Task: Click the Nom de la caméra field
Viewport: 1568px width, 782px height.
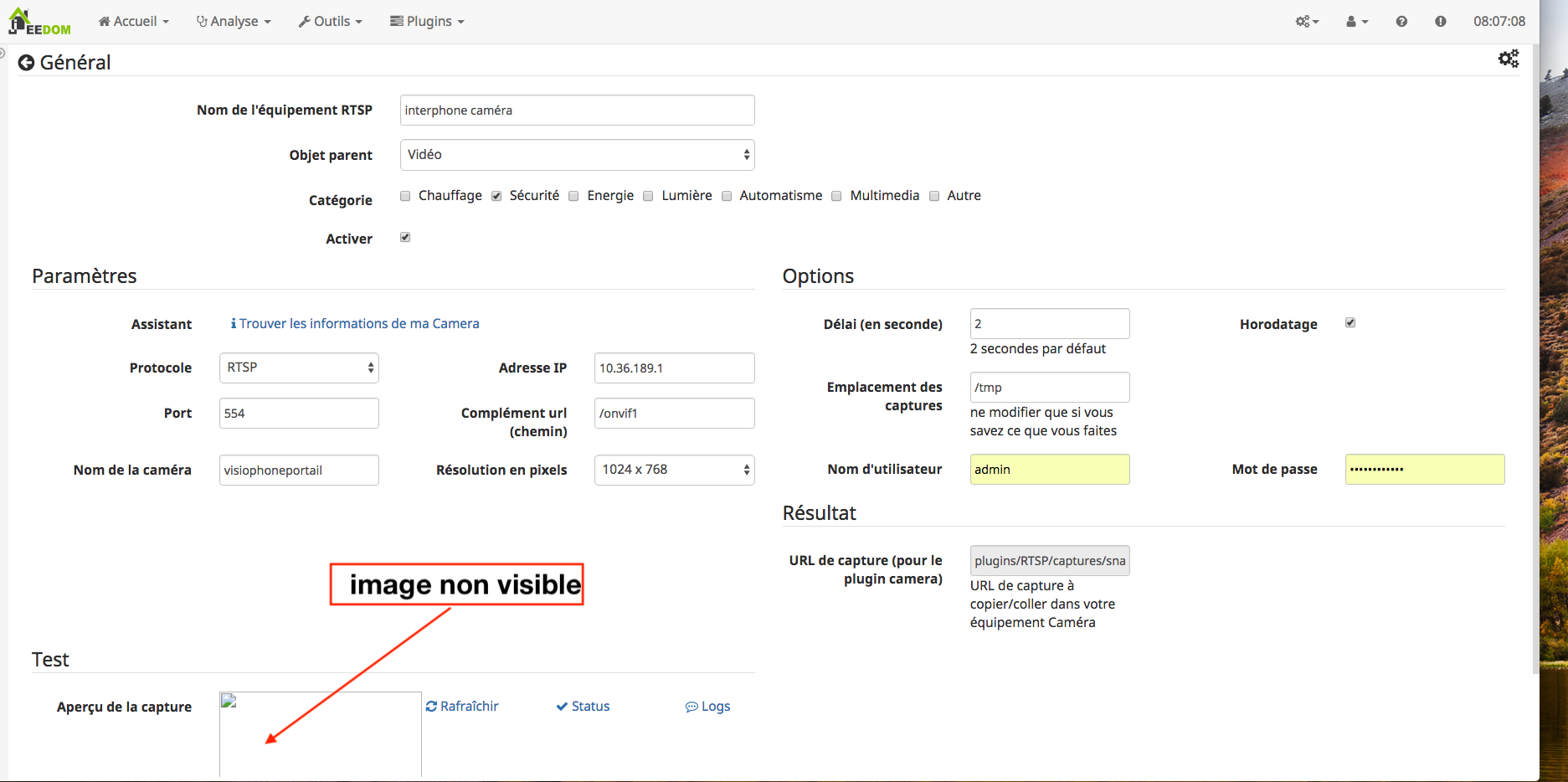Action: point(299,471)
